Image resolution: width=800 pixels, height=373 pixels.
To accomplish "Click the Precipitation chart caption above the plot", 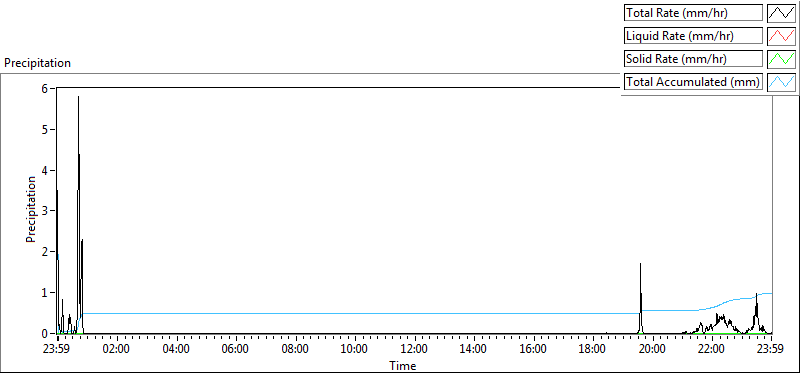I will tap(37, 63).
